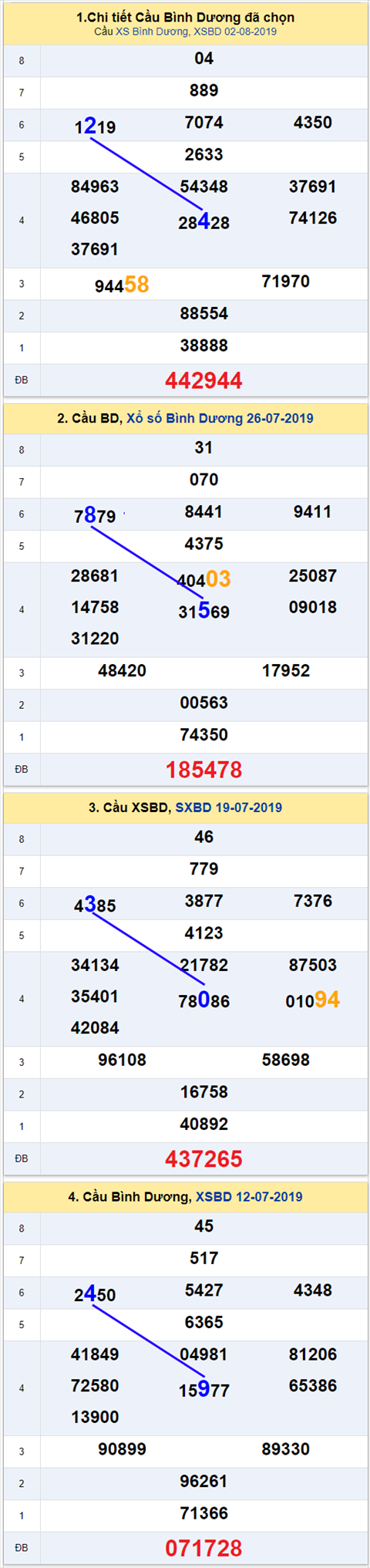370x1568 pixels.
Task: Select the number 48420
Action: 122,671
